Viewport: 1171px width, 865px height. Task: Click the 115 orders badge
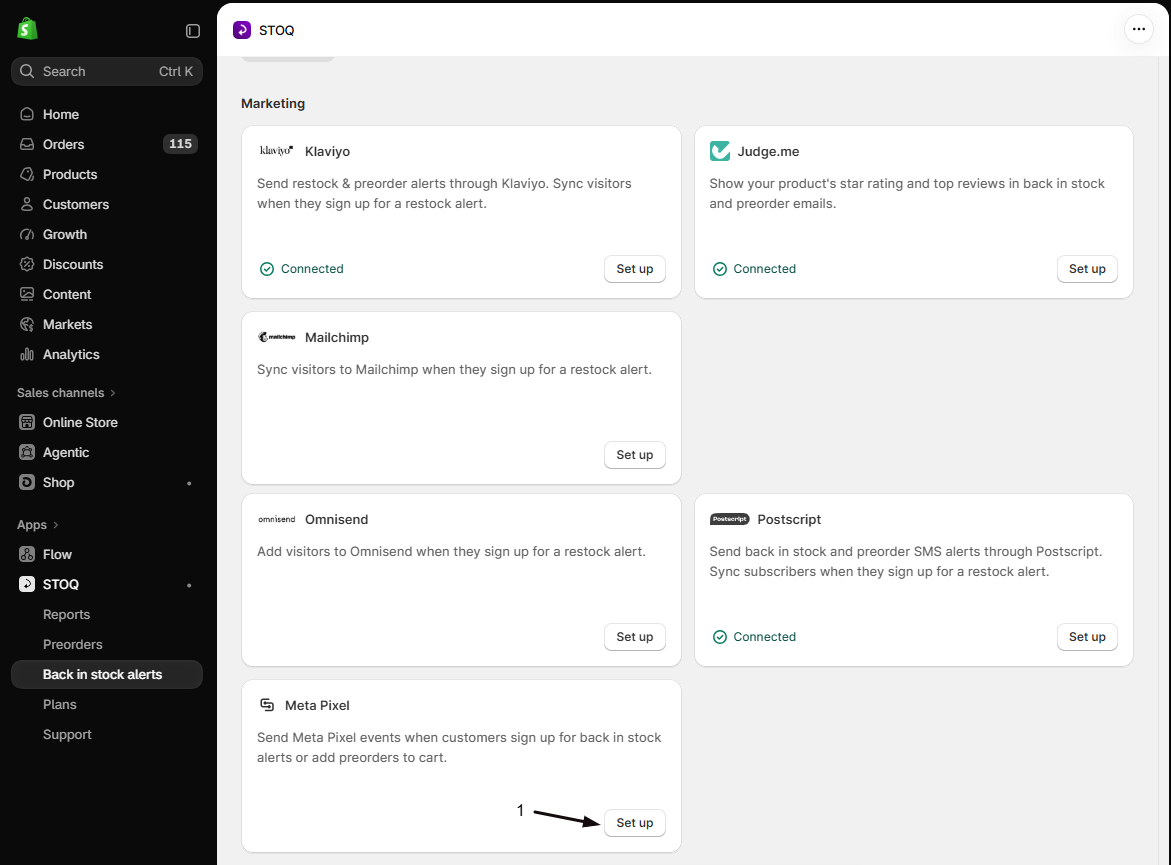(x=180, y=143)
